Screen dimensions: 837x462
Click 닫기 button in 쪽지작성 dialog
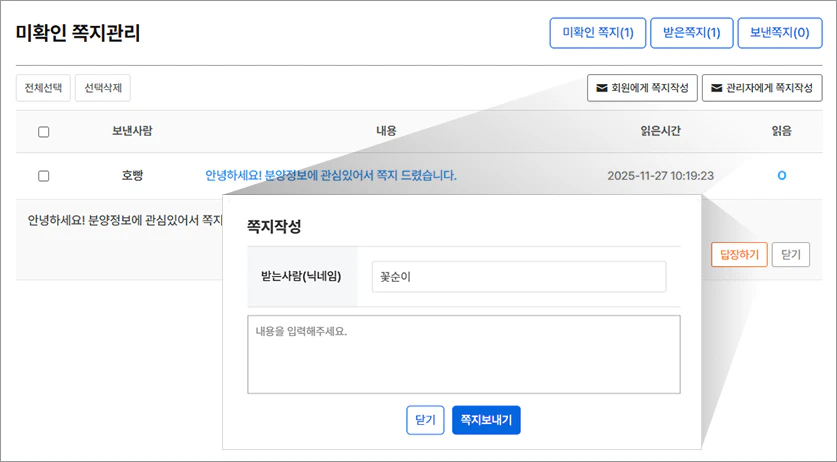coord(425,420)
